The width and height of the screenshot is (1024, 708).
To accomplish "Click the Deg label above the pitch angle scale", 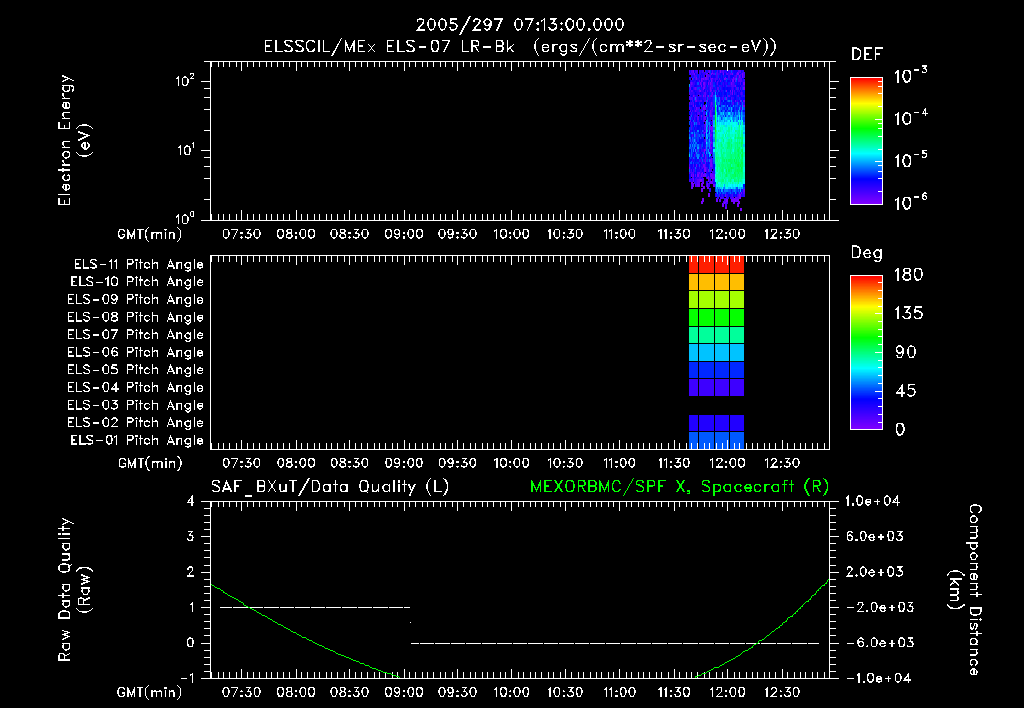I will click(866, 253).
